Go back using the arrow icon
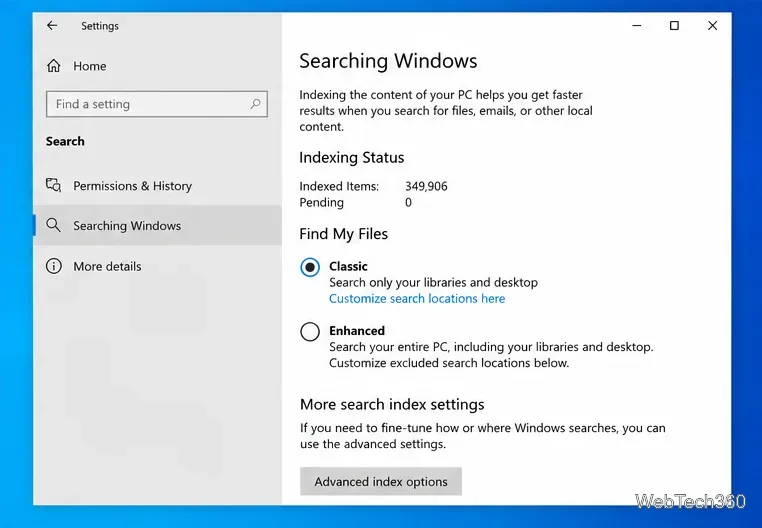 click(x=52, y=26)
